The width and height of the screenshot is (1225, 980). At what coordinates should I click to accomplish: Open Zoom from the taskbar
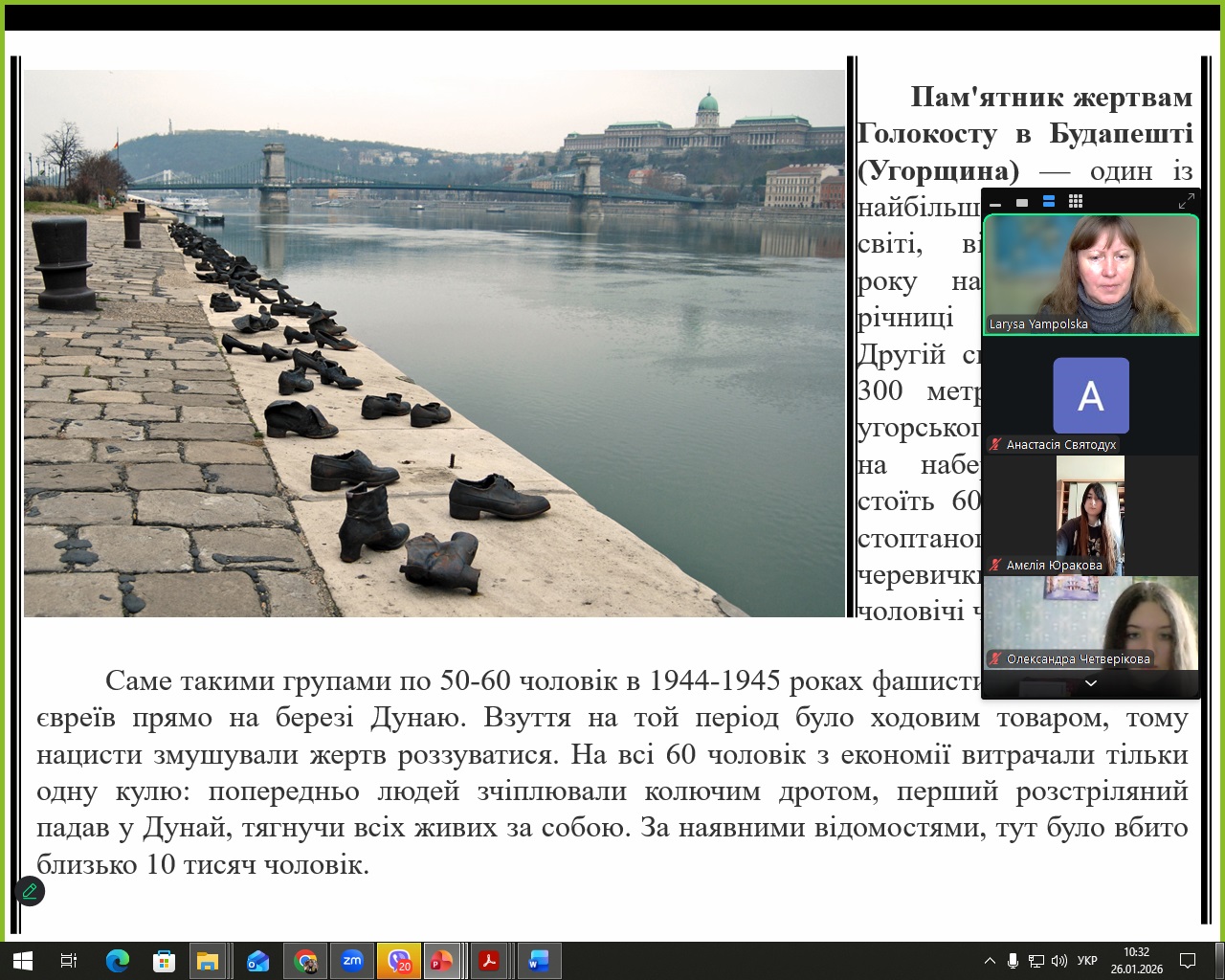(x=352, y=961)
